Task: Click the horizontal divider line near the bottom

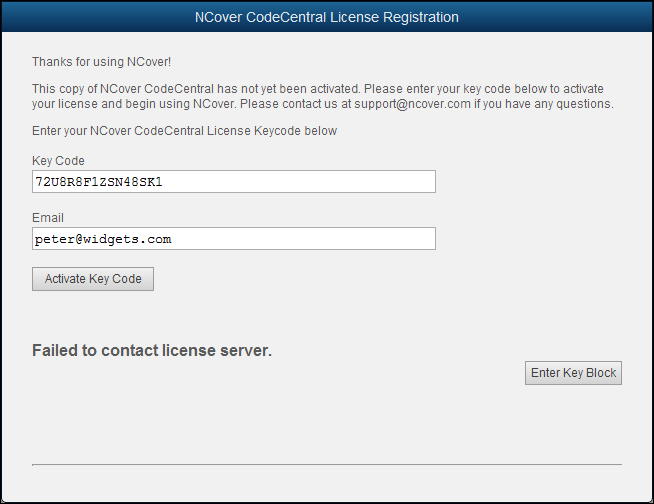Action: pyautogui.click(x=327, y=464)
